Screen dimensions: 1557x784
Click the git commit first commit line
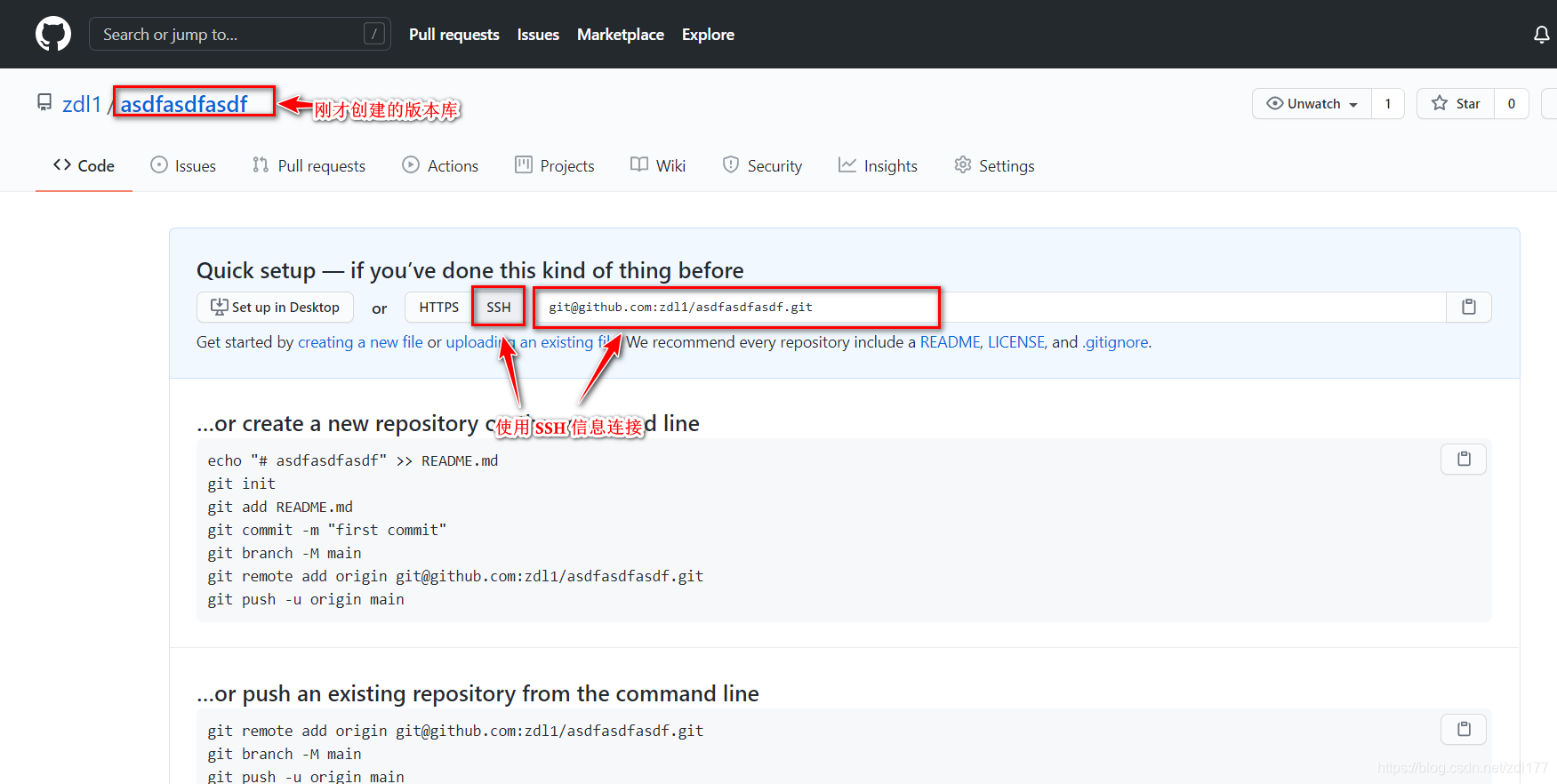click(327, 530)
